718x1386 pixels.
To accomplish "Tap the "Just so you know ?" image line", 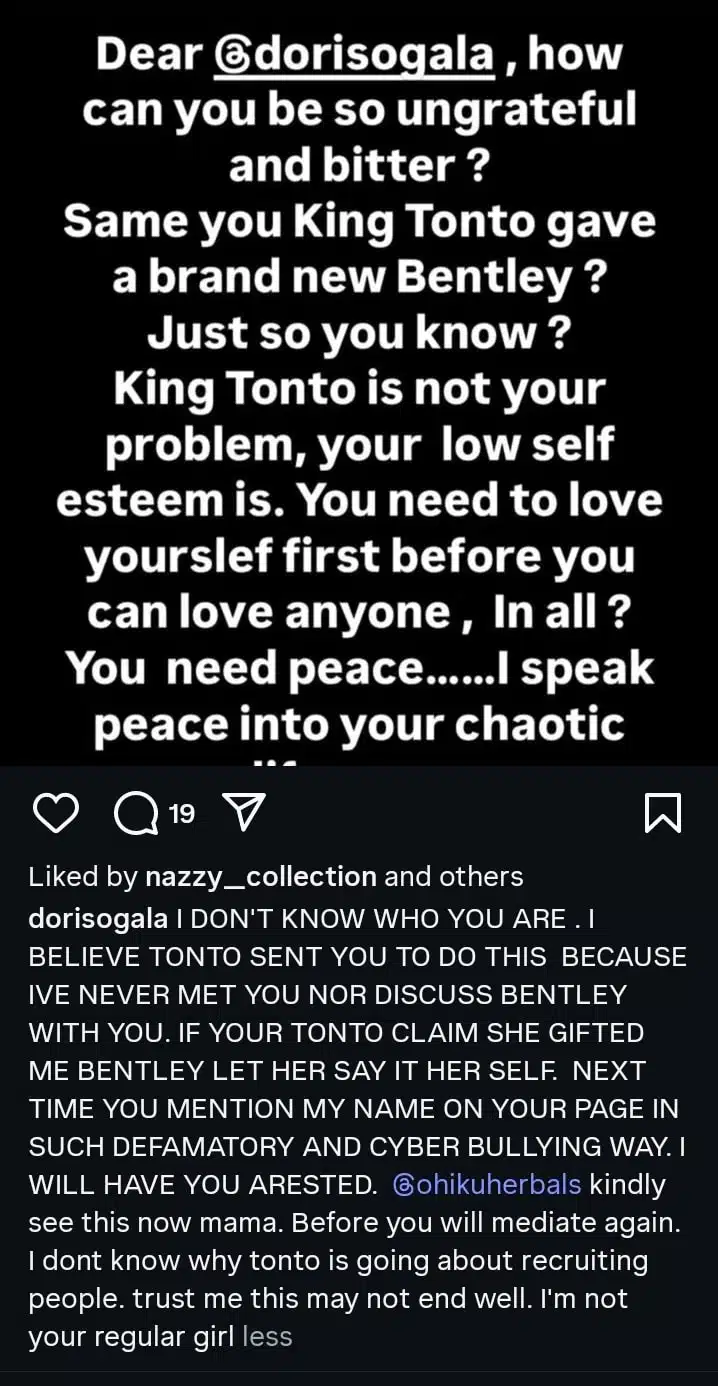I will pos(359,332).
